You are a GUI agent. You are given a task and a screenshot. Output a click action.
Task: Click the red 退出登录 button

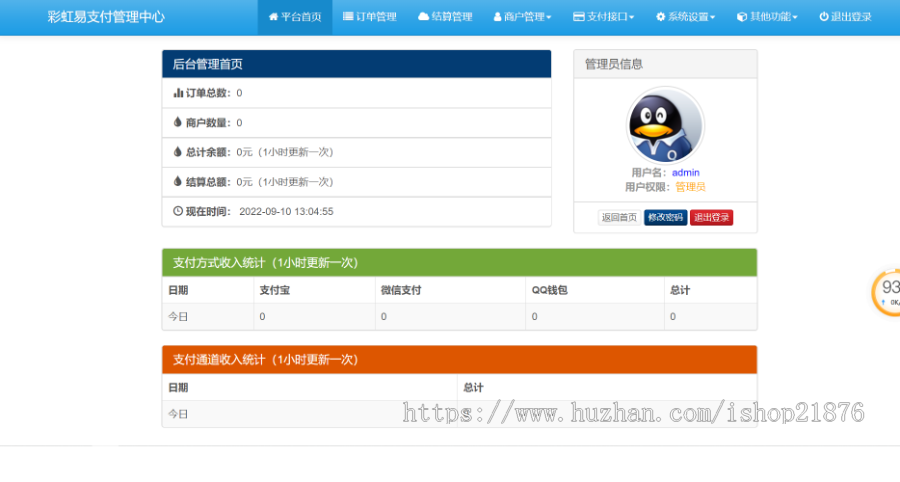(711, 217)
